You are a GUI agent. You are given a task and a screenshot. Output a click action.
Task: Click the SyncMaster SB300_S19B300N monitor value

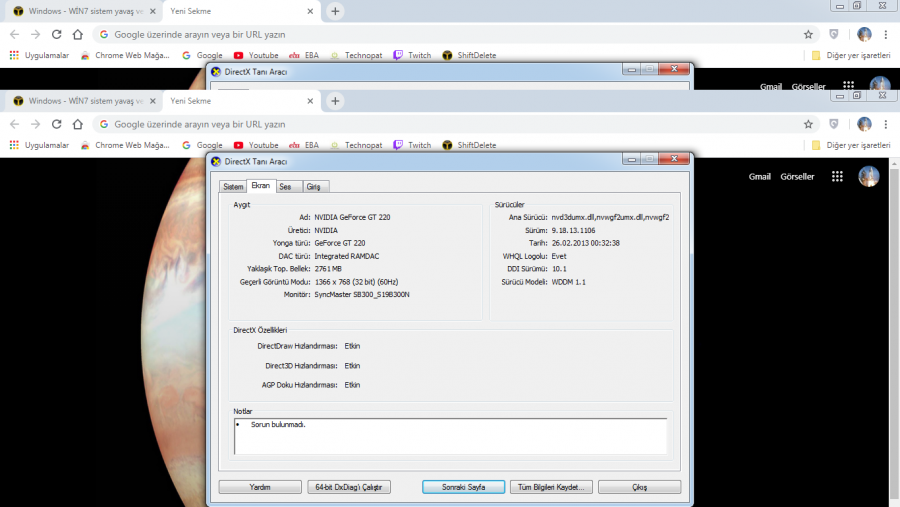tap(362, 295)
